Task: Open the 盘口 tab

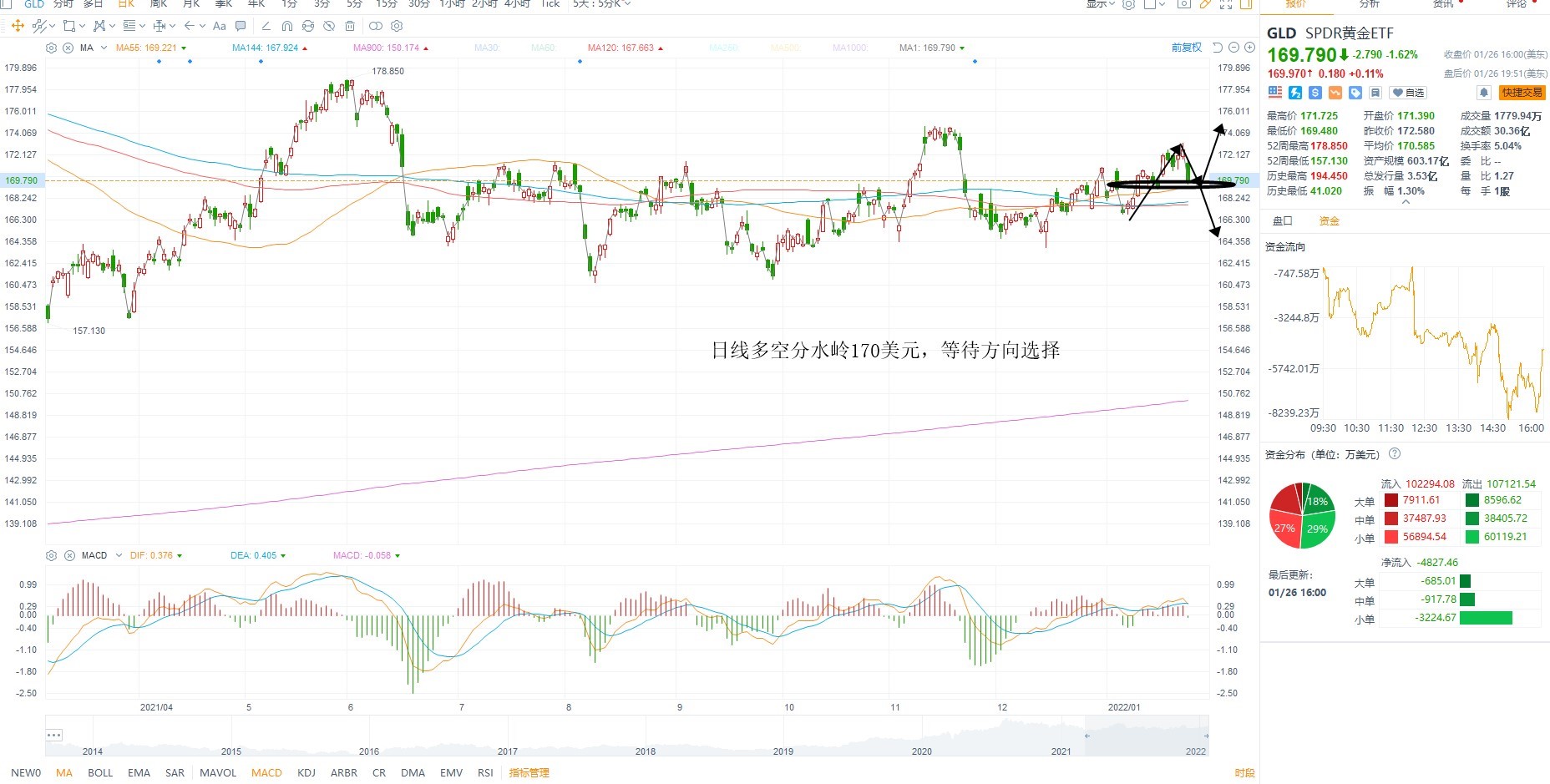Action: point(1282,221)
